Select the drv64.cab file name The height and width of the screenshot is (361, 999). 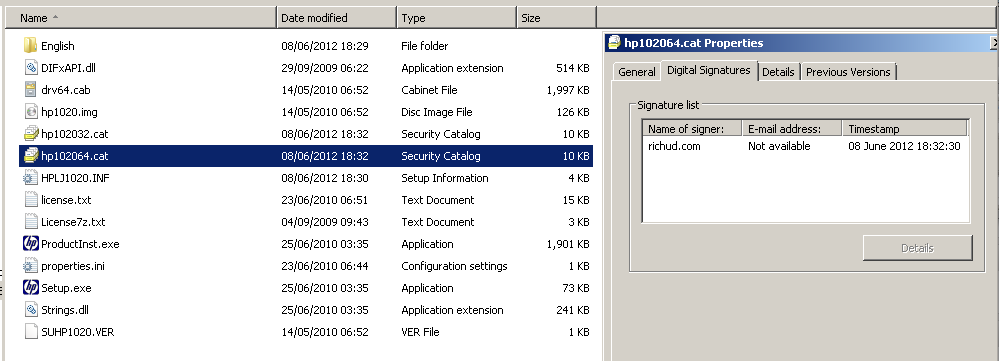click(66, 90)
